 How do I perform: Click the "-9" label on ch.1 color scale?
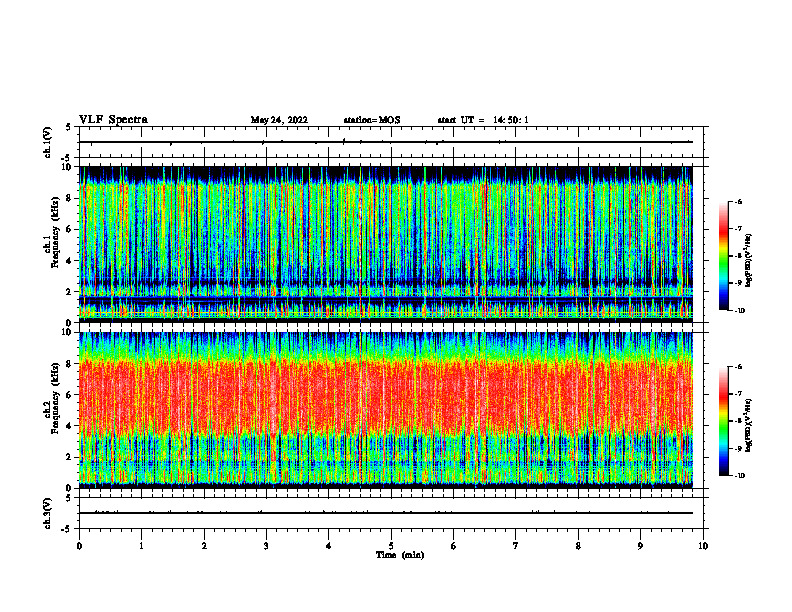[x=738, y=283]
